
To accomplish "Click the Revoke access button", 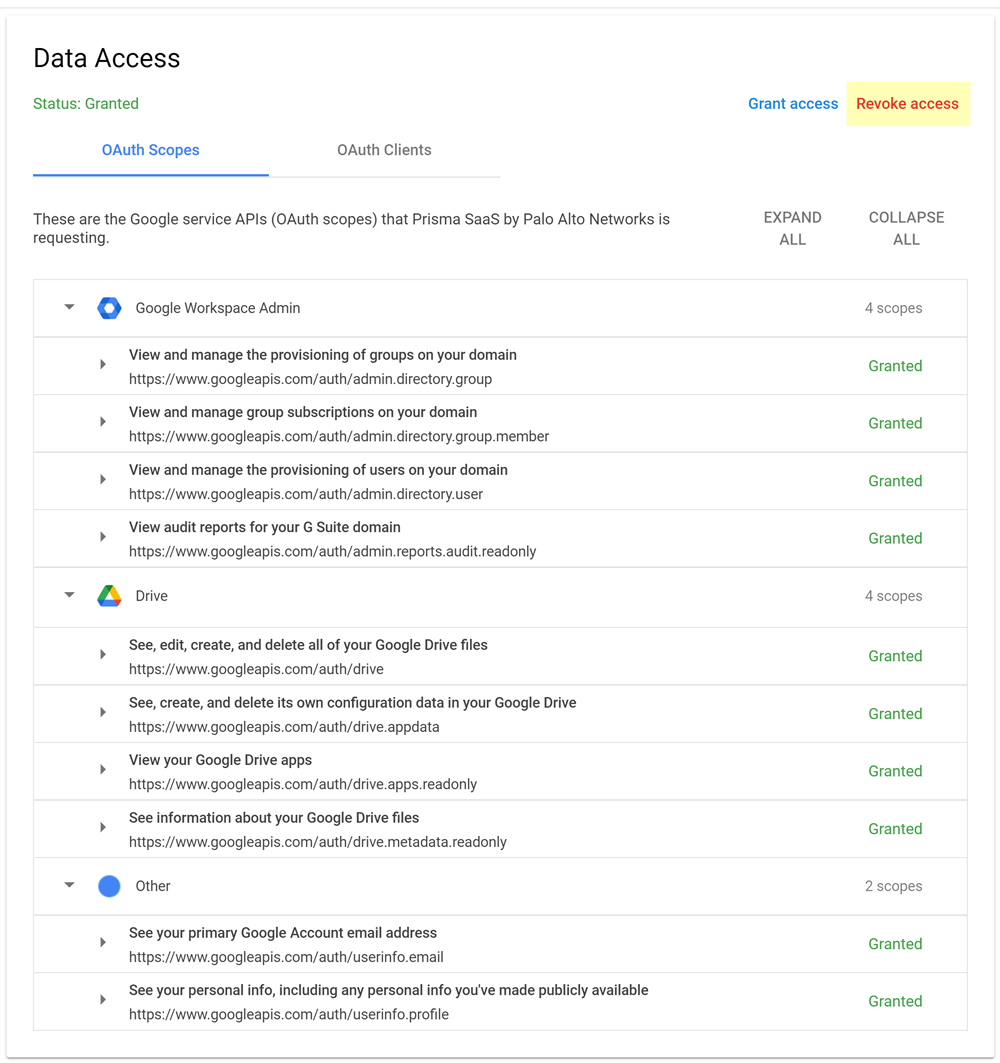I will [907, 104].
